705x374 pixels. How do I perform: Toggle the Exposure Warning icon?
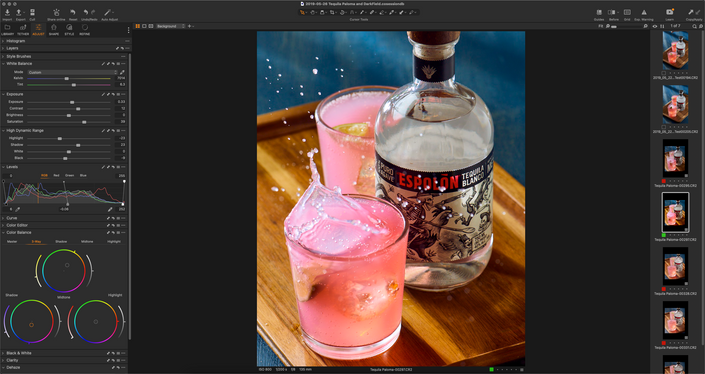[x=644, y=13]
